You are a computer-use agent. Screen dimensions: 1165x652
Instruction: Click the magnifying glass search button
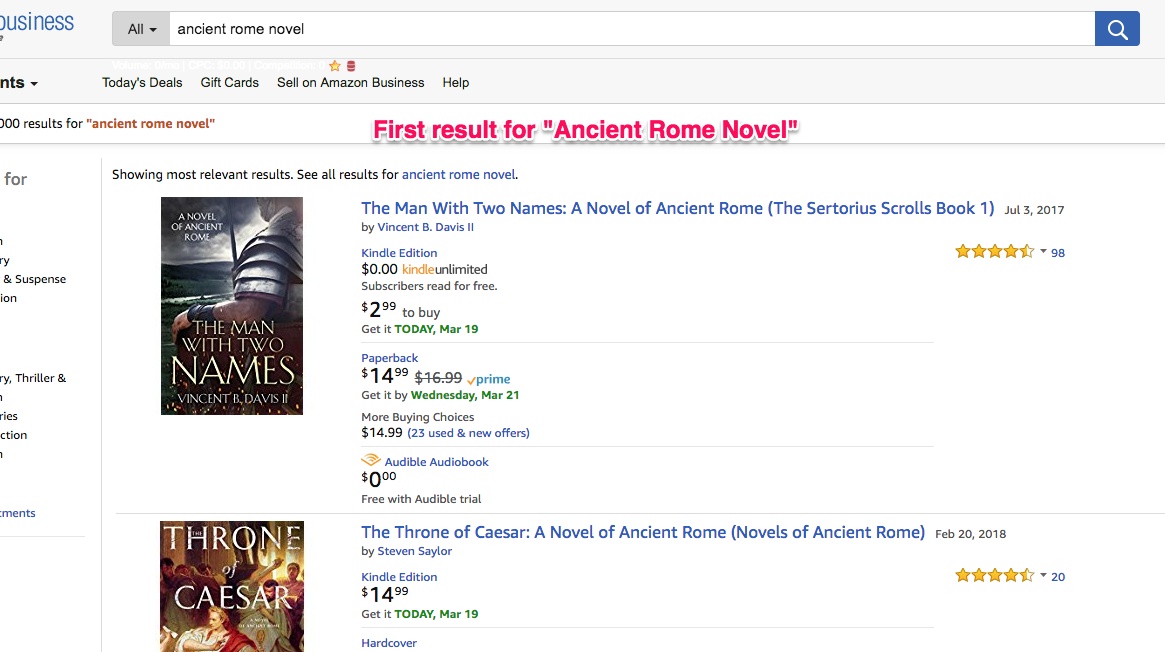1117,29
